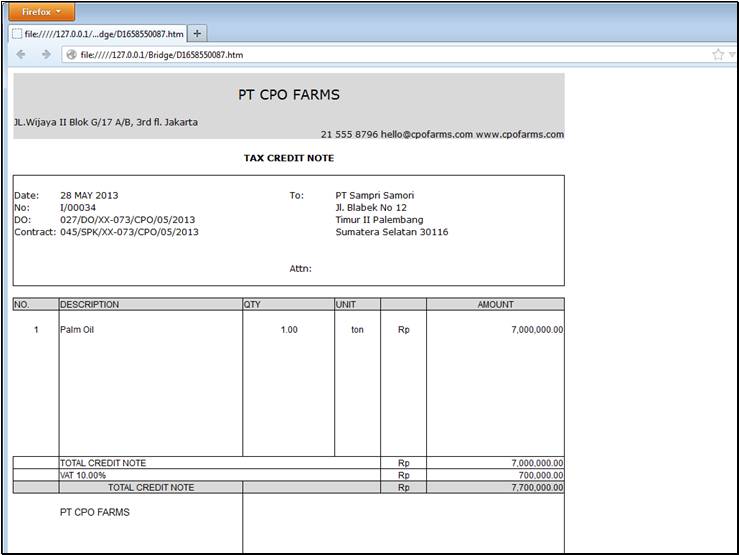
Task: Select quantity value 1.00
Action: (x=289, y=330)
